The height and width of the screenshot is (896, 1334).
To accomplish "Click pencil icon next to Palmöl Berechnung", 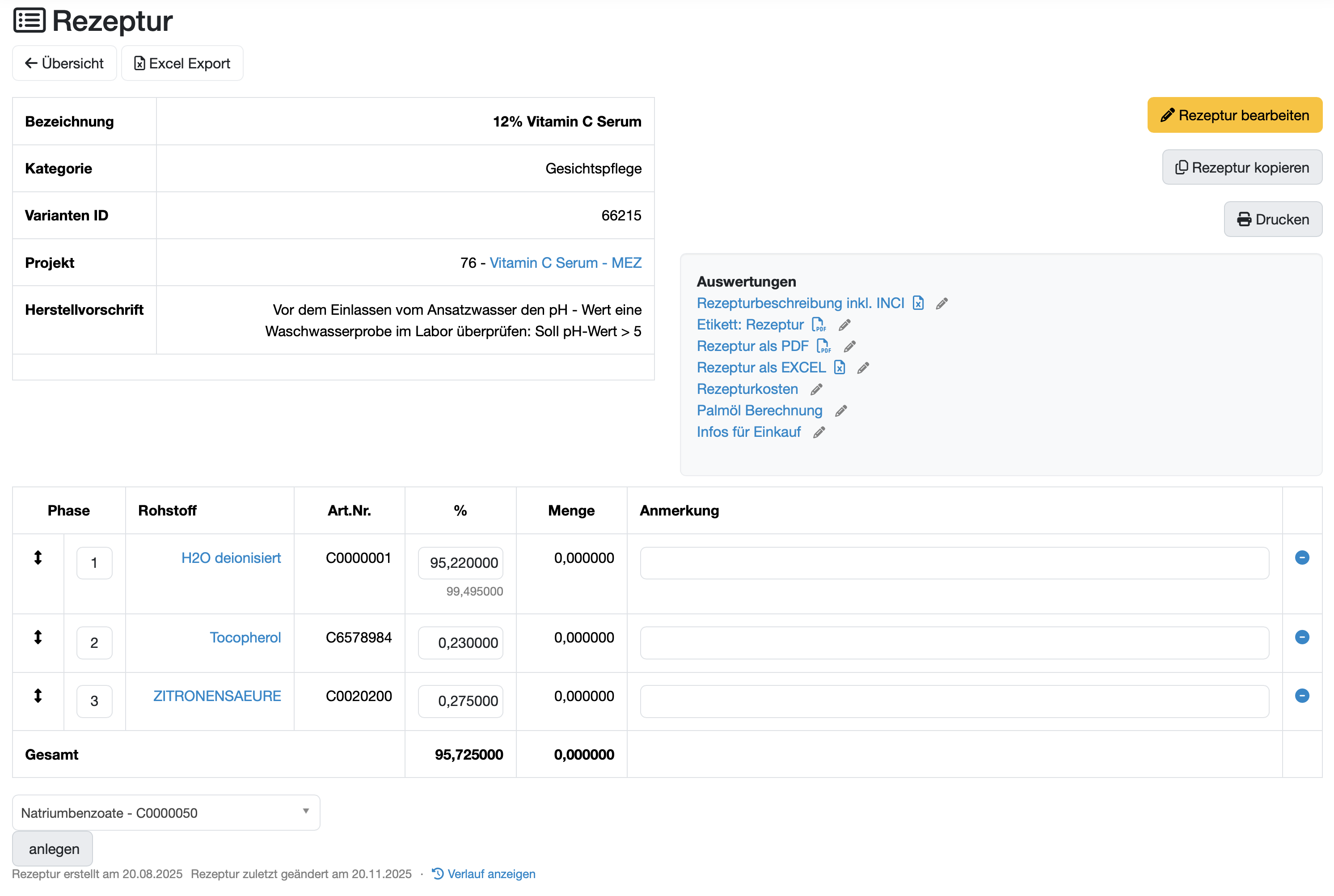I will (x=840, y=411).
